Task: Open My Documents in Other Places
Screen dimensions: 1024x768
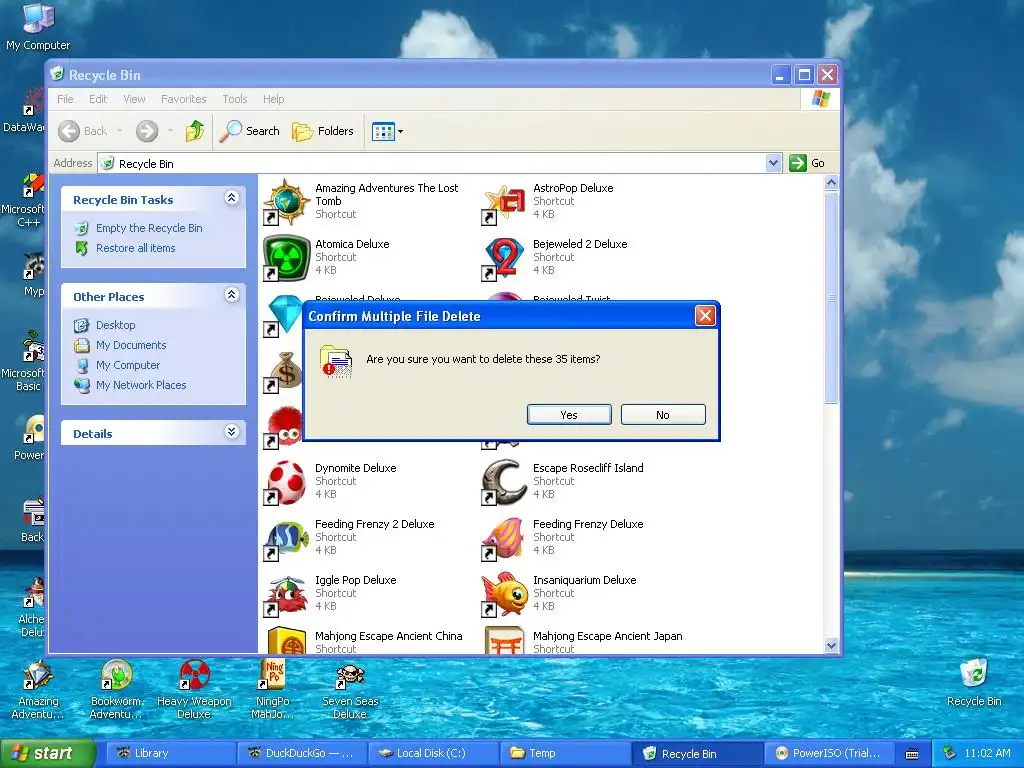Action: (131, 345)
